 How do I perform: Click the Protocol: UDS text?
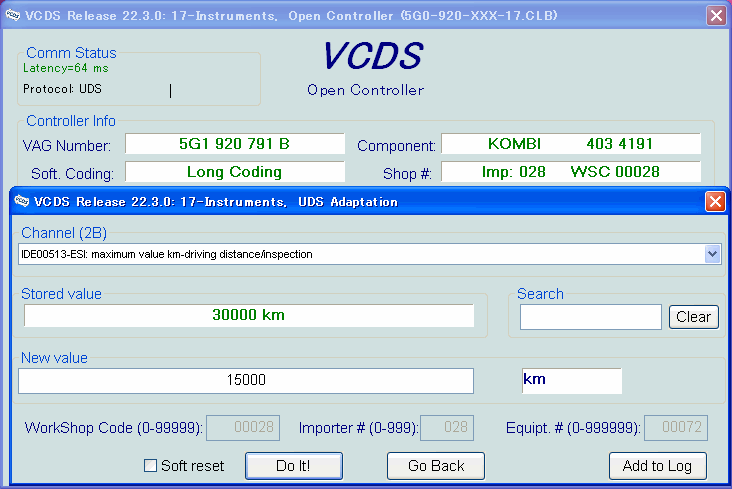(x=62, y=89)
